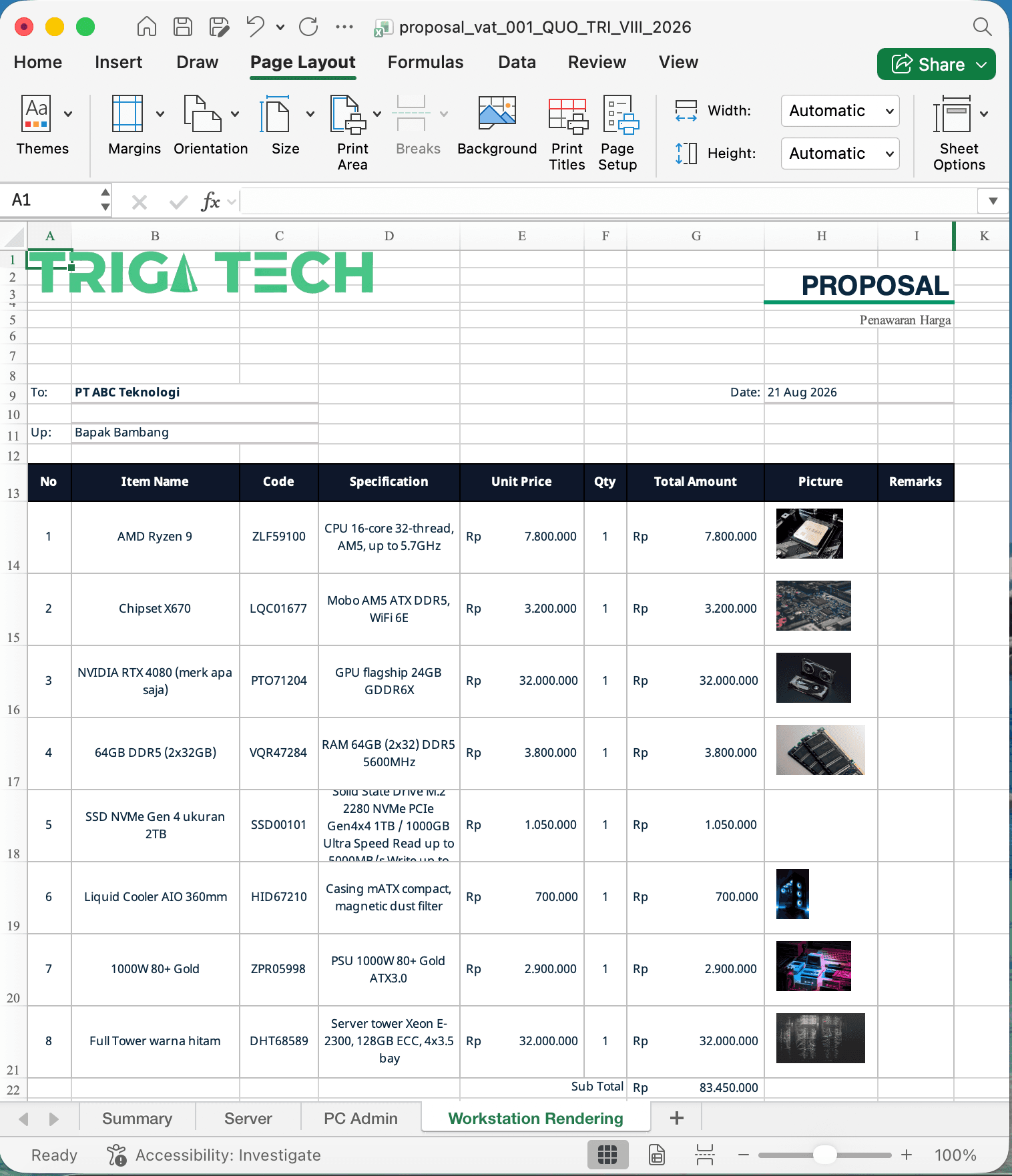1012x1176 pixels.
Task: Open the Themes gallery
Action: coord(37,125)
